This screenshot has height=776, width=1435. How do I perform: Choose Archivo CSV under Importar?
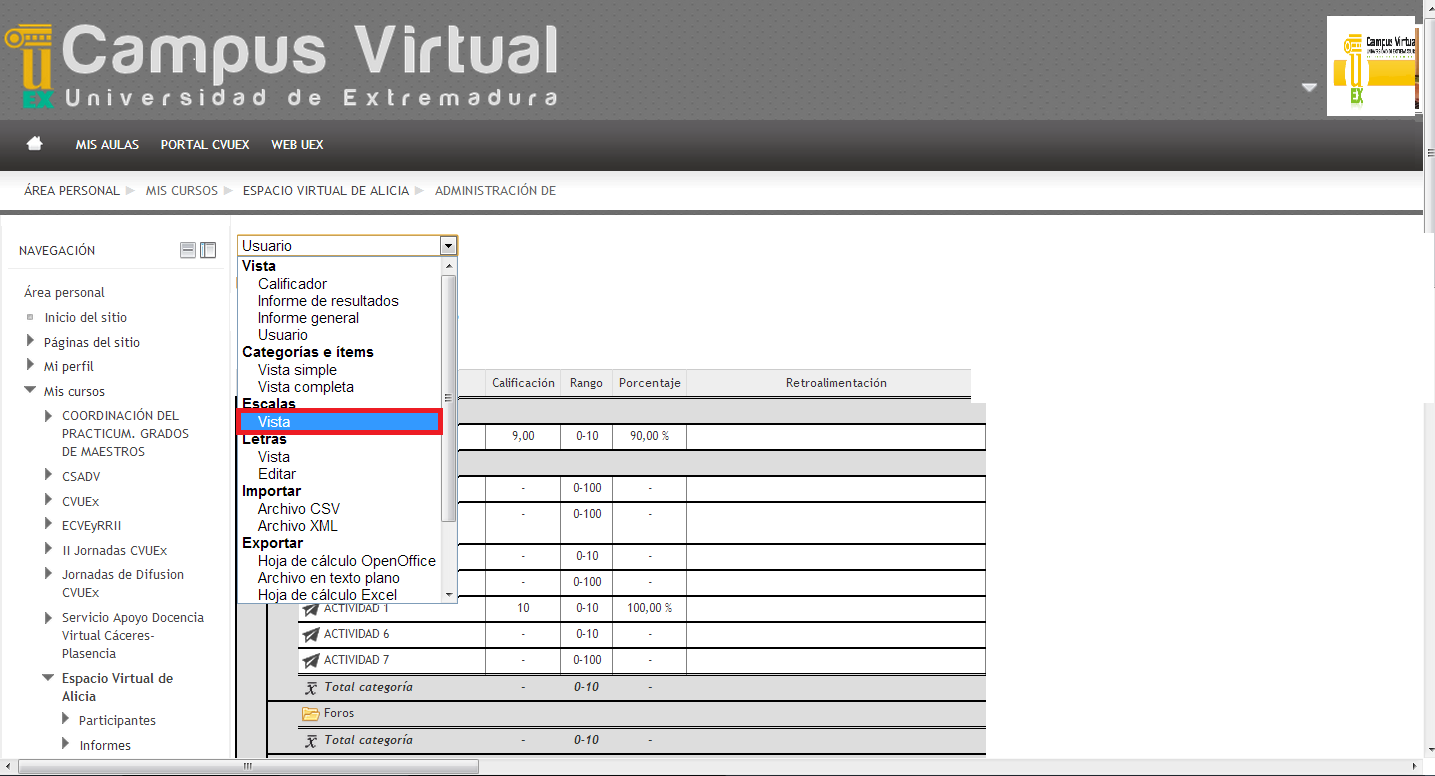[297, 509]
